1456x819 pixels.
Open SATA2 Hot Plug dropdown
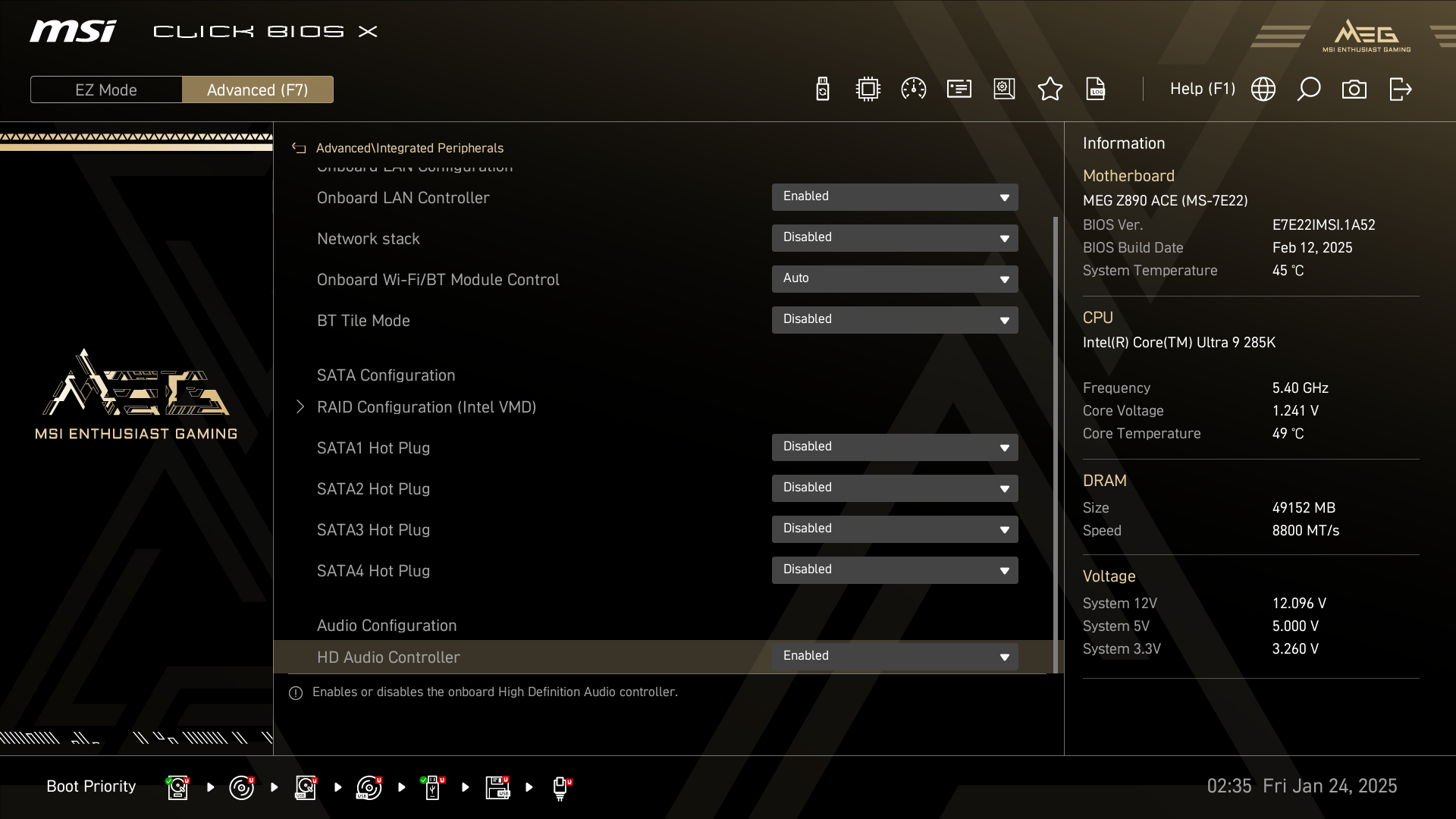[x=895, y=488]
